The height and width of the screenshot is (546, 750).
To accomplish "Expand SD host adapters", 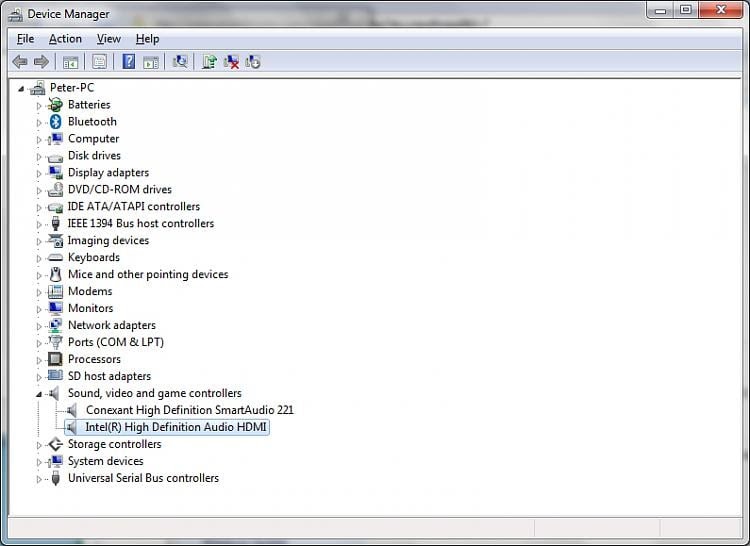I will 39,377.
